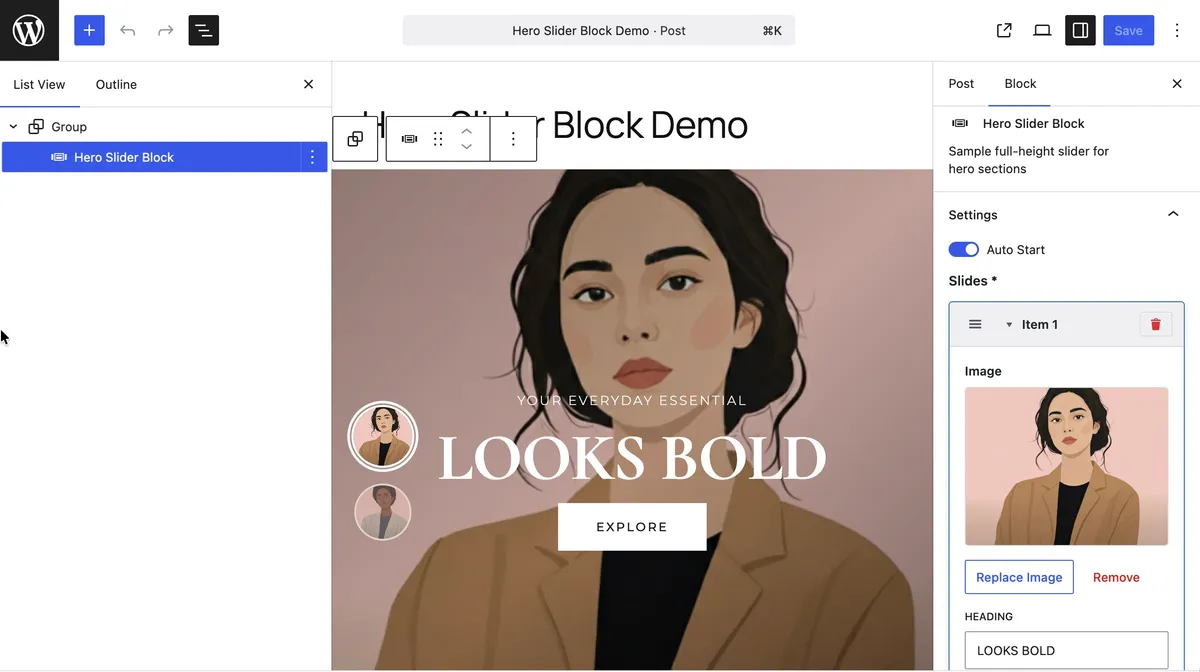The image size is (1200, 672).
Task: Click the Remove image link
Action: coord(1116,577)
